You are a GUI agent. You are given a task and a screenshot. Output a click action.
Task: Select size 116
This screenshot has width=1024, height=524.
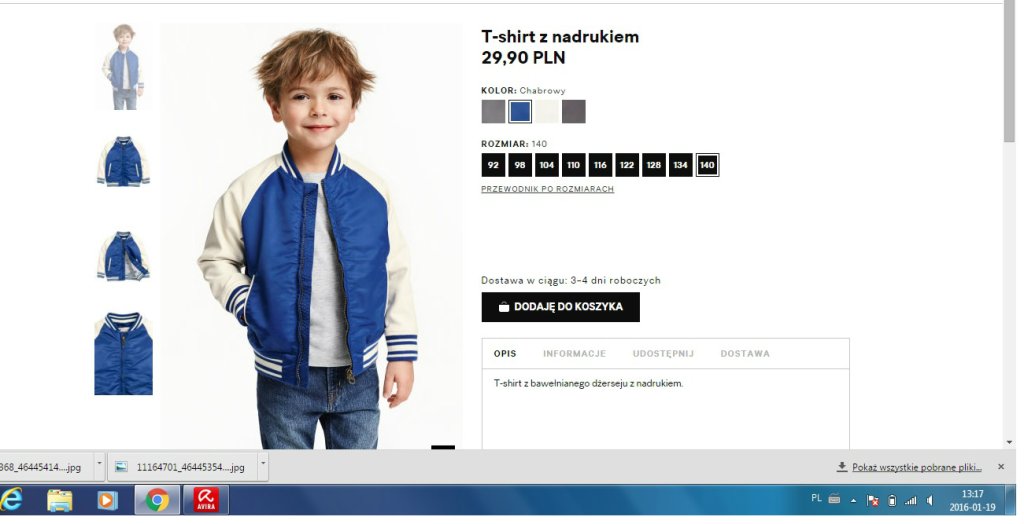[x=600, y=165]
